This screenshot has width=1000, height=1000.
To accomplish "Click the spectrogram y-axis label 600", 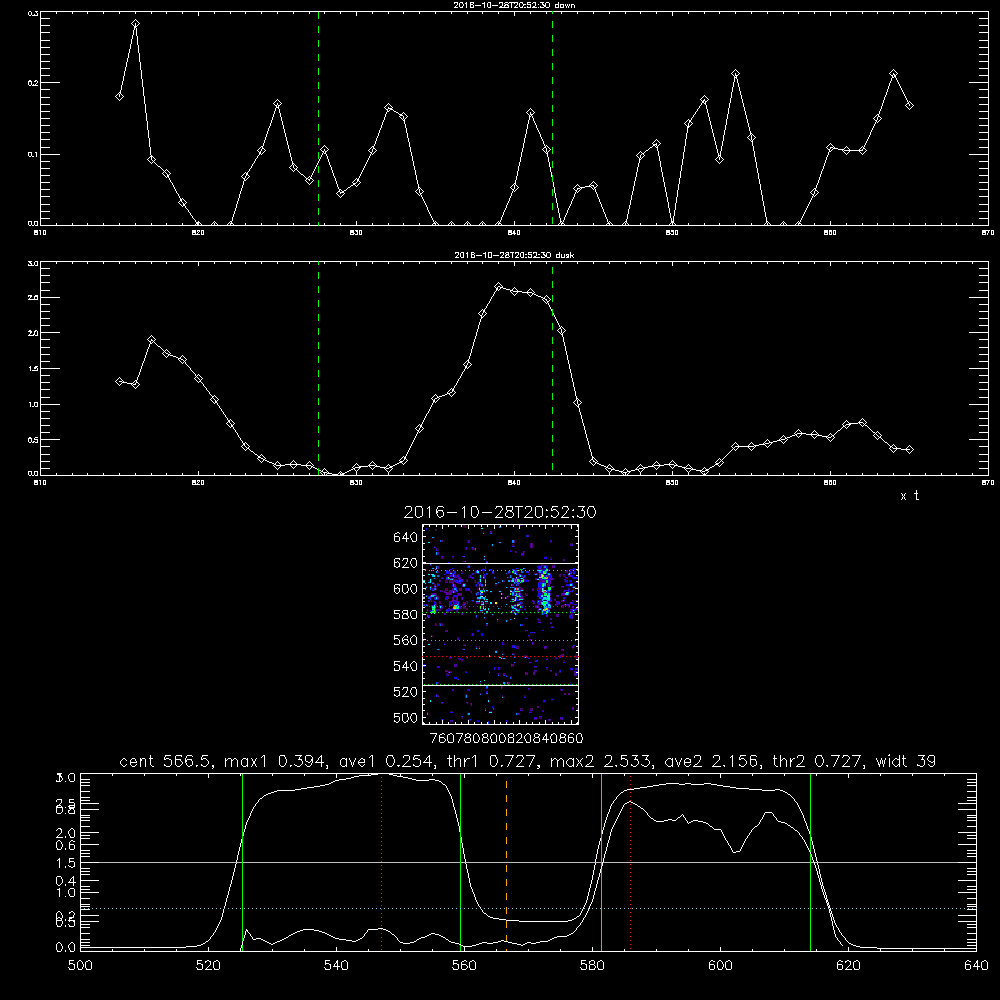I will point(406,589).
